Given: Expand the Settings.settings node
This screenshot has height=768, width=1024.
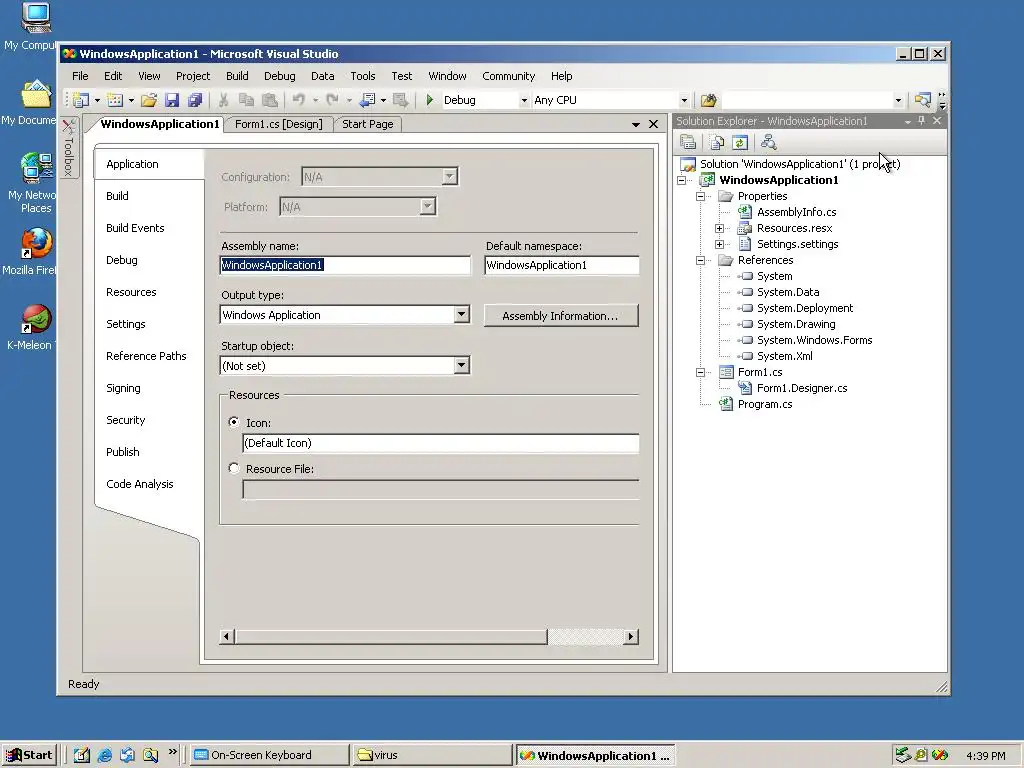Looking at the screenshot, I should (720, 244).
